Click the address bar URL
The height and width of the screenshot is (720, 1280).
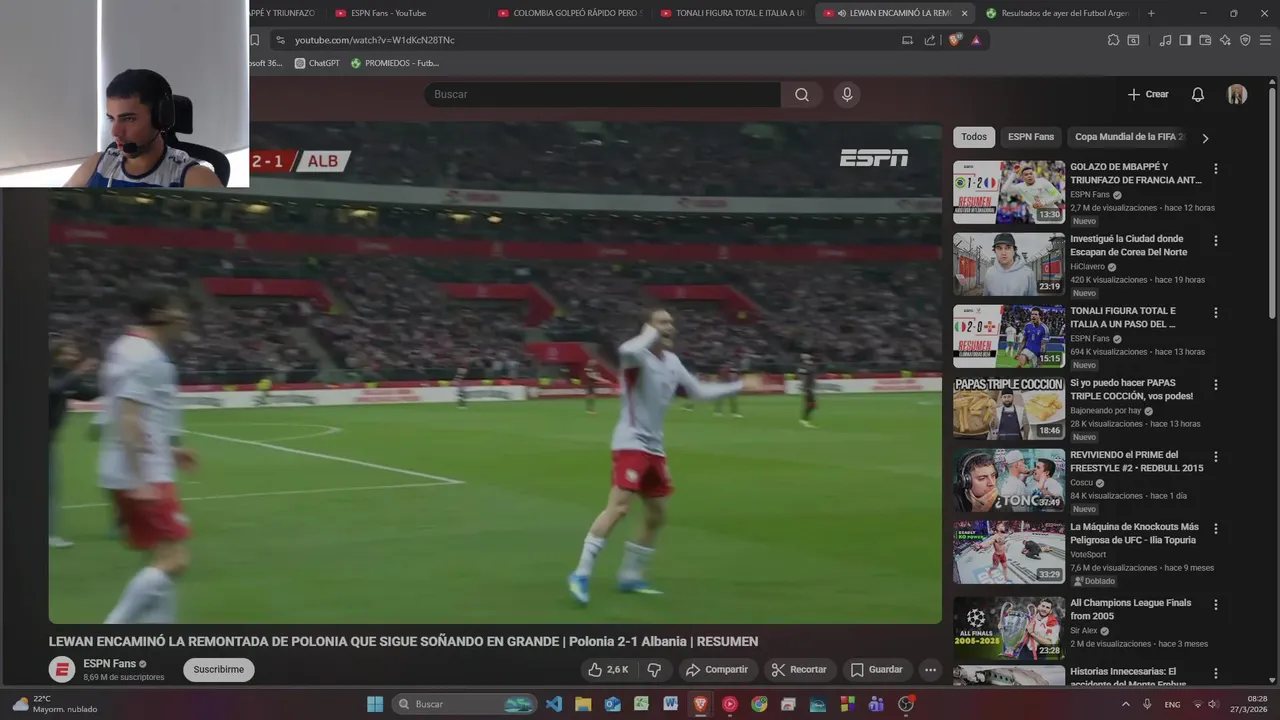[374, 40]
